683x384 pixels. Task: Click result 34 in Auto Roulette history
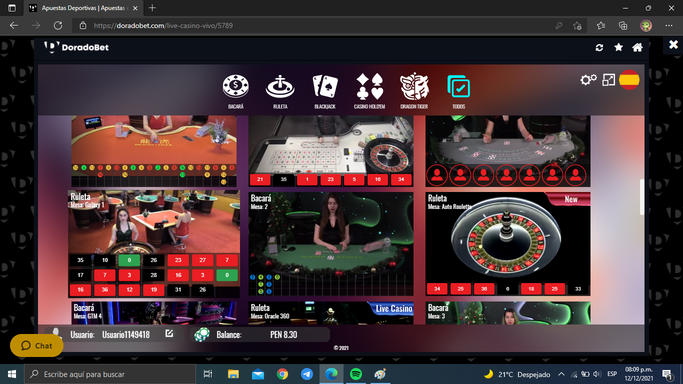pos(437,289)
